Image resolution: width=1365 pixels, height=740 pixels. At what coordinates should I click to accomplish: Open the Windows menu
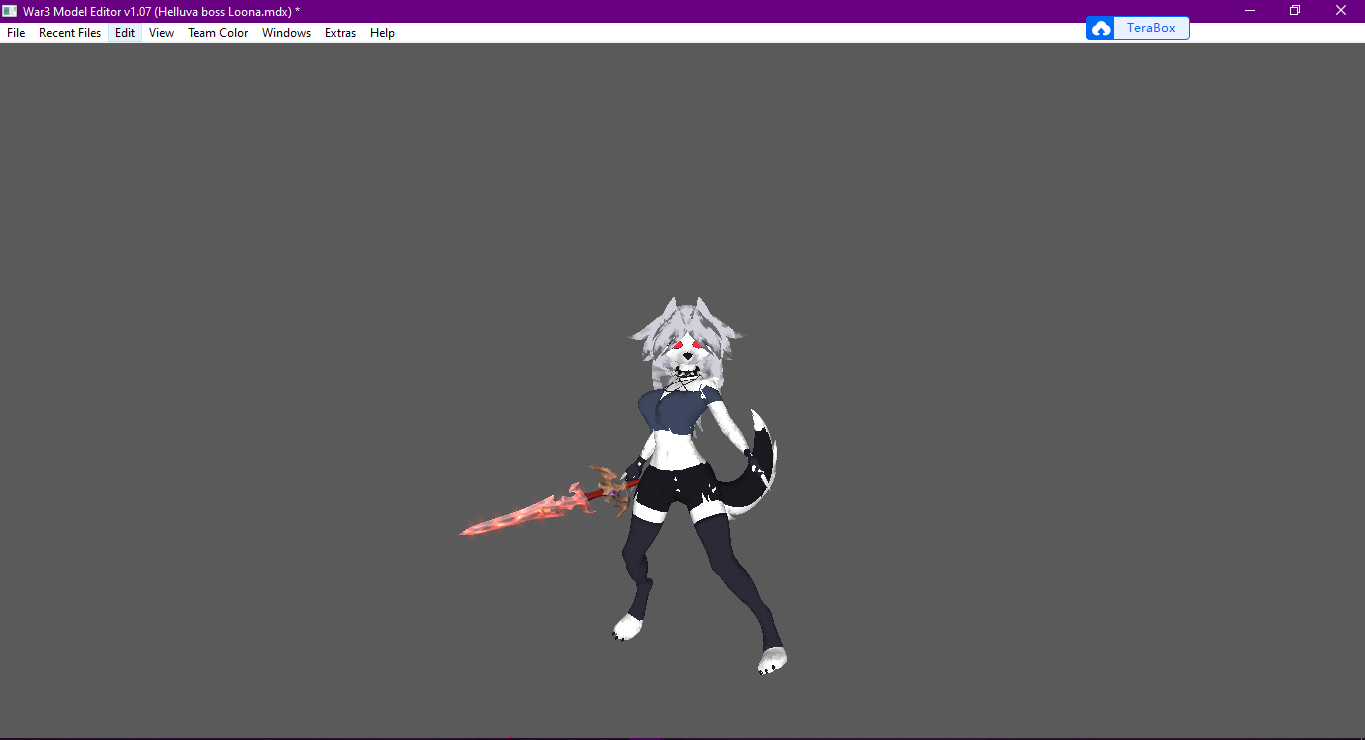286,33
